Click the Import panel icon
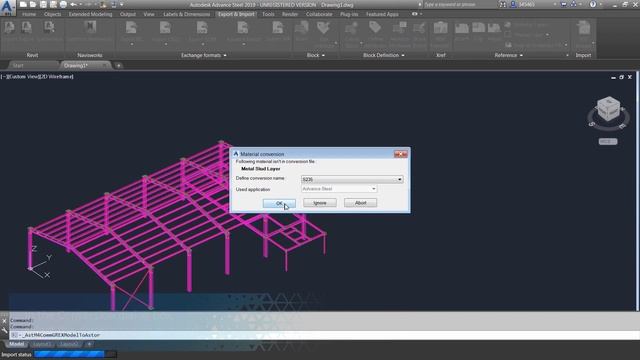This screenshot has height=360, width=640. pyautogui.click(x=584, y=27)
